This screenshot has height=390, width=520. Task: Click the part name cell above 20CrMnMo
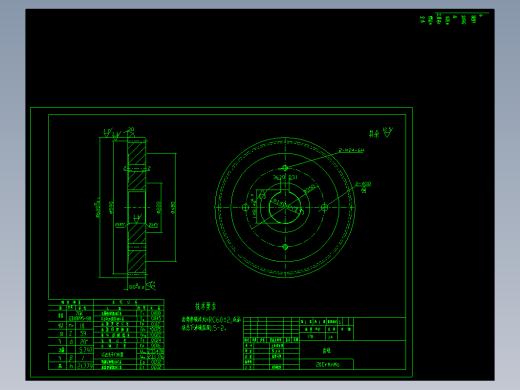click(x=327, y=350)
